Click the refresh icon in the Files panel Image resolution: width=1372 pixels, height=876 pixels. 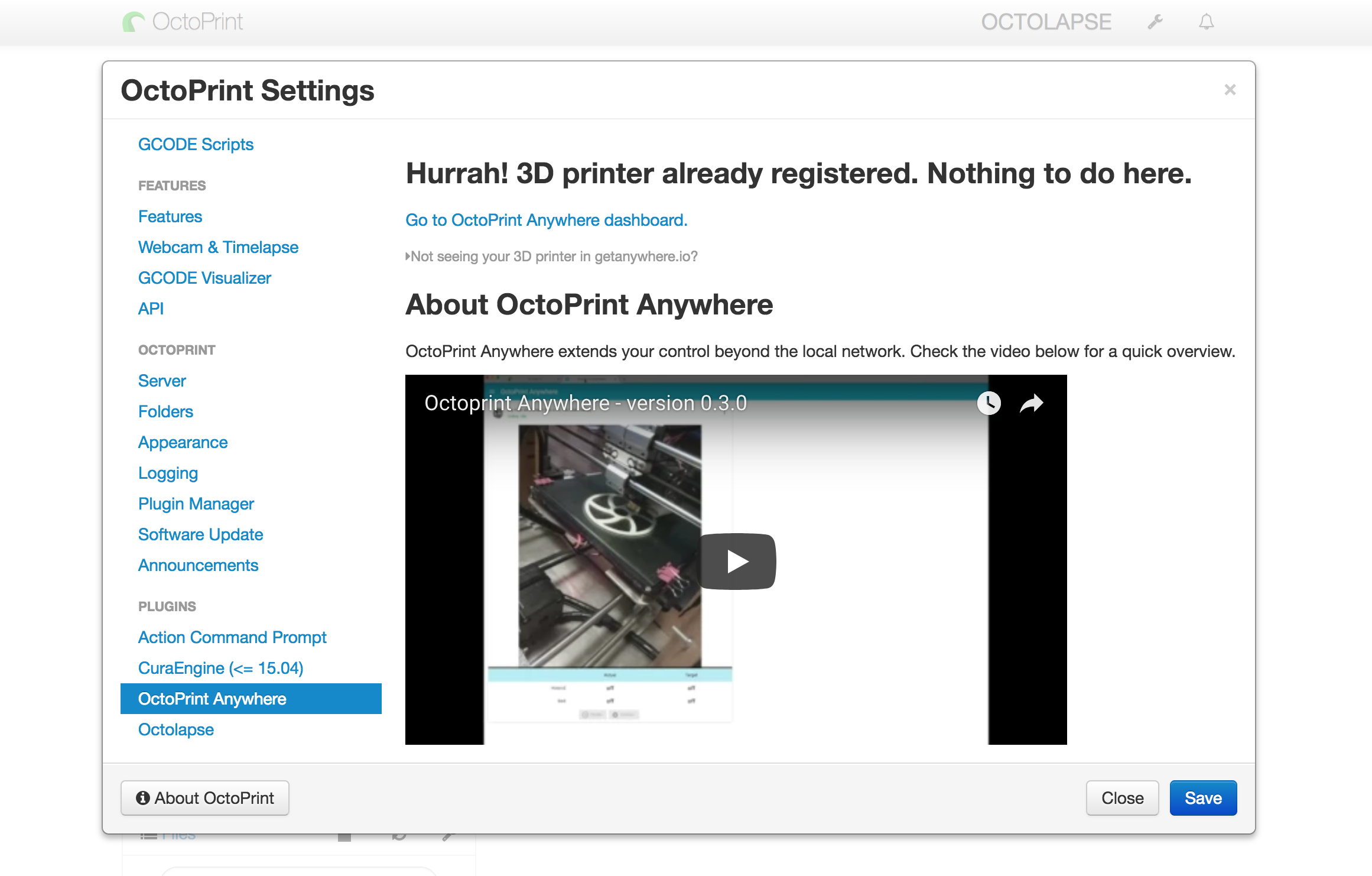coord(399,835)
